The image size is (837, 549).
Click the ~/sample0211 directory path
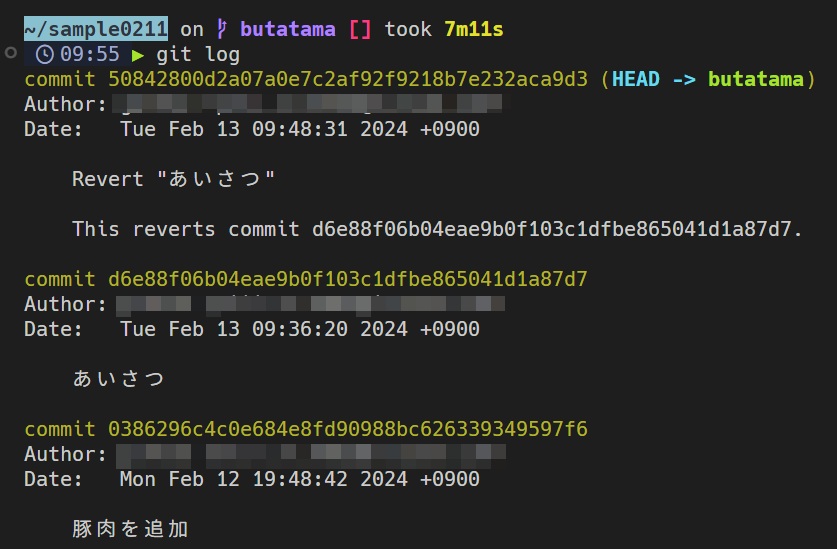(96, 29)
